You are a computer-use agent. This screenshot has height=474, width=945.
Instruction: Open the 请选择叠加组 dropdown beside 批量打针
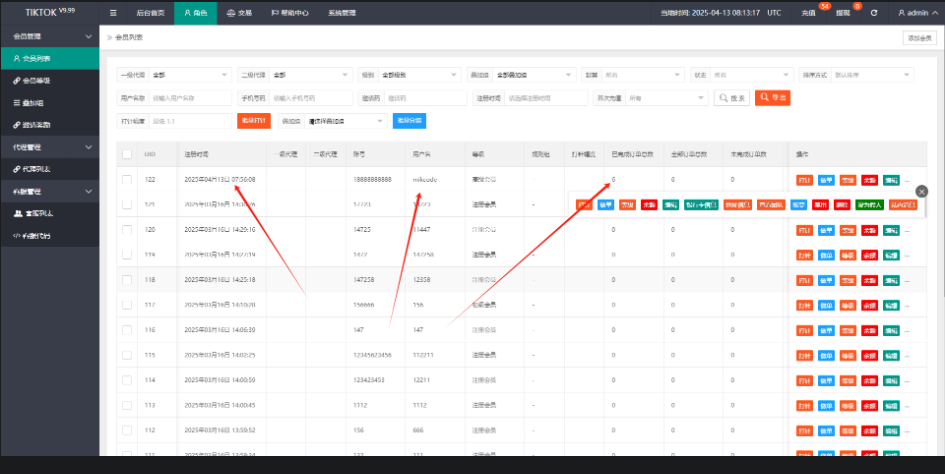(x=345, y=121)
